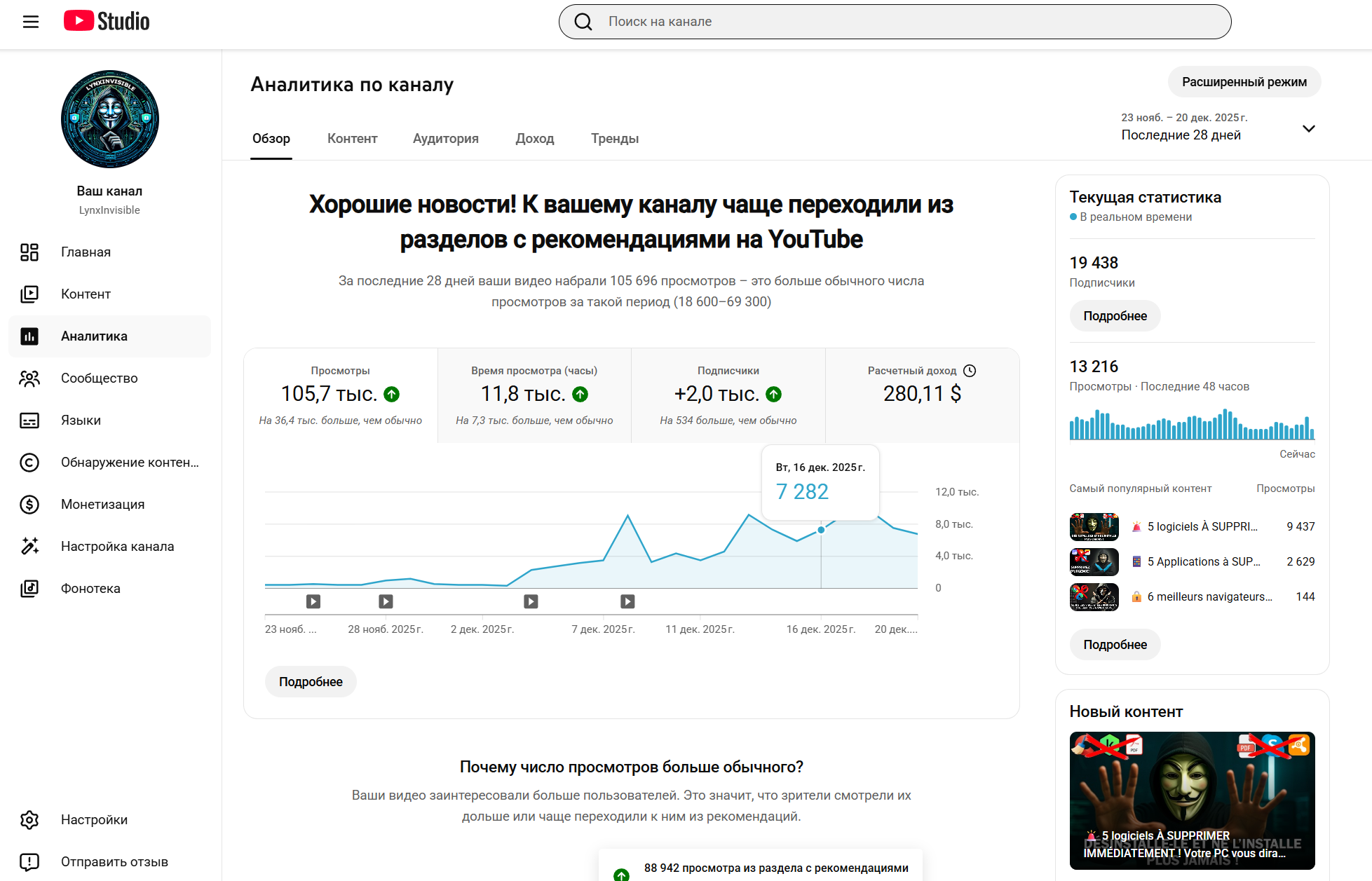Image resolution: width=1372 pixels, height=881 pixels.
Task: Select the Подписчики metric card
Action: [728, 395]
